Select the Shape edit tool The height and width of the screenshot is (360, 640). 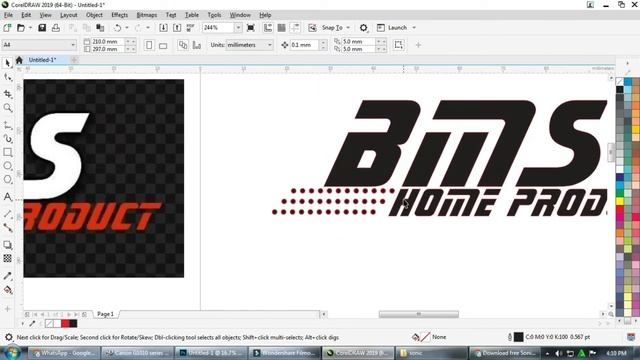(7, 77)
